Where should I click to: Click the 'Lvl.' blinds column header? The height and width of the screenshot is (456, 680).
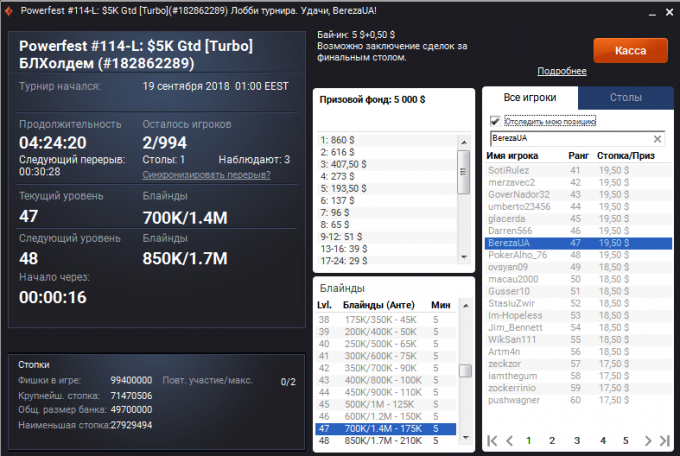pos(324,305)
